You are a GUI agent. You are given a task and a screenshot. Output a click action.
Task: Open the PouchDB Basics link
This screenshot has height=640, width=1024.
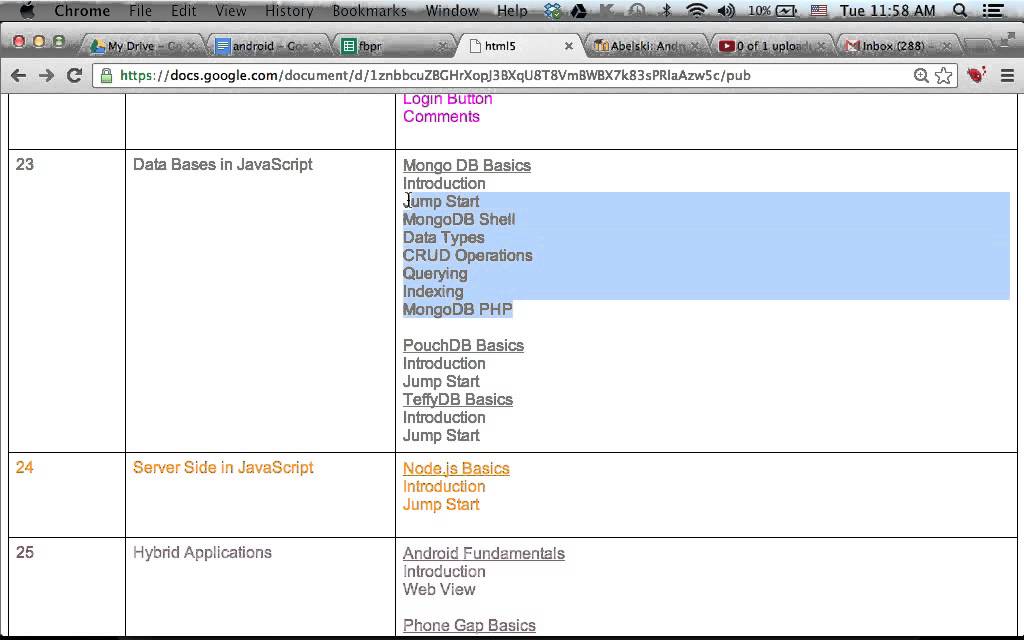tap(463, 345)
